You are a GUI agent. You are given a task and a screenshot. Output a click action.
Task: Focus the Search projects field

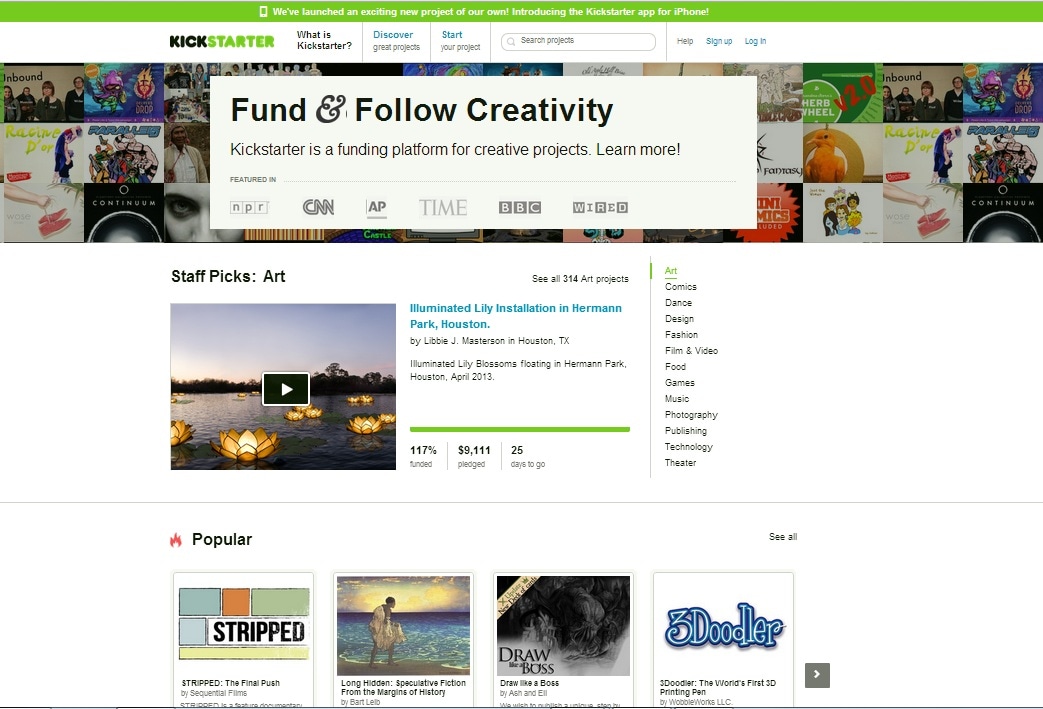pos(578,41)
